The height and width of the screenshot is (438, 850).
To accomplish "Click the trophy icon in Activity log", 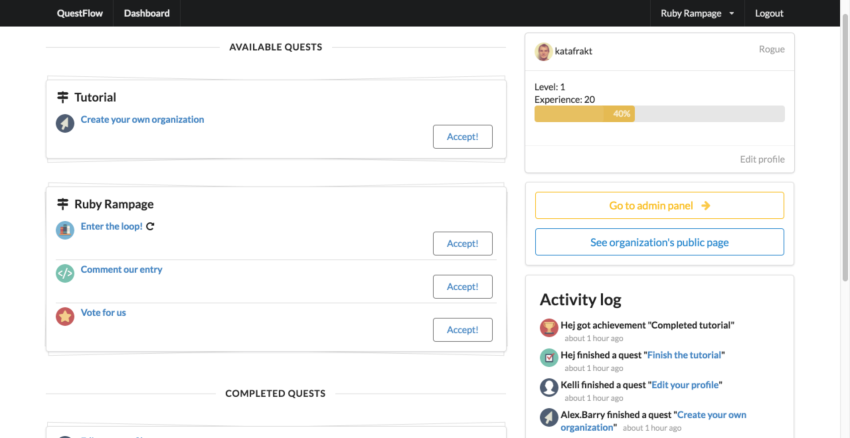I will click(548, 328).
